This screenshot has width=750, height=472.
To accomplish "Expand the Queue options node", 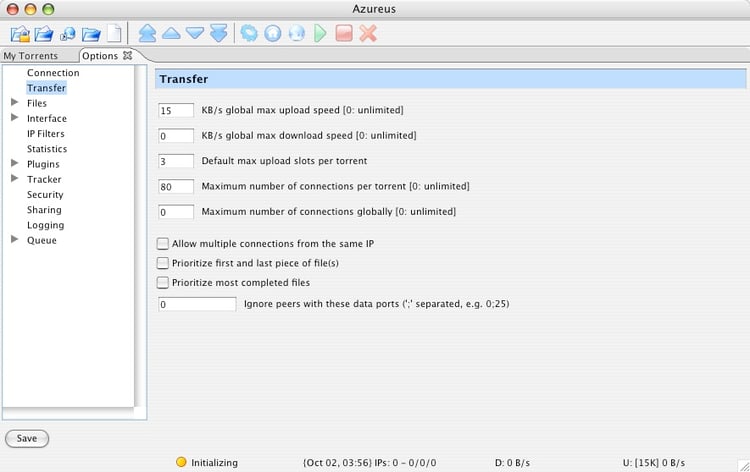I will coord(15,239).
